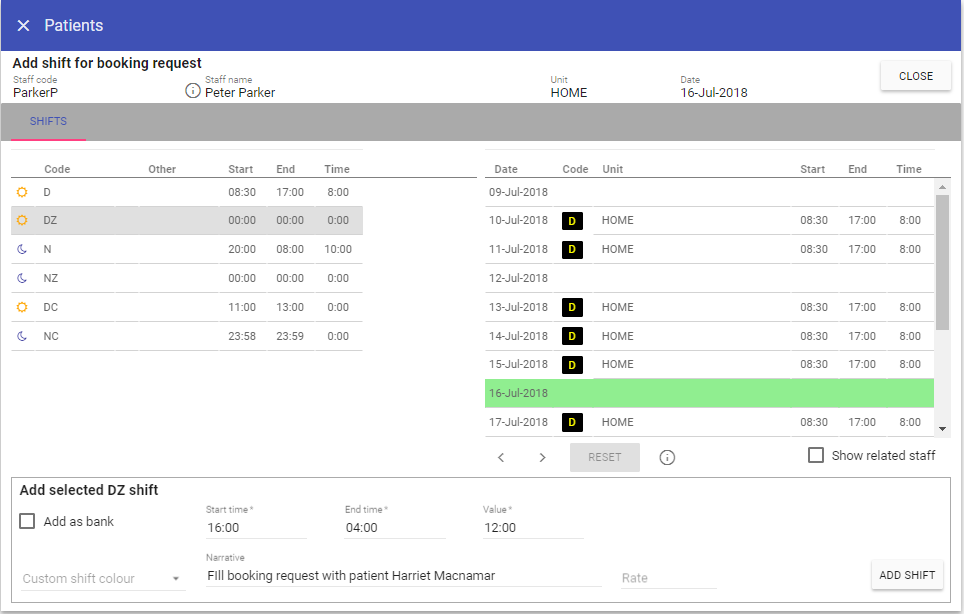Click the info icon next to Reset
Viewport: 964px width, 614px height.
pos(667,457)
